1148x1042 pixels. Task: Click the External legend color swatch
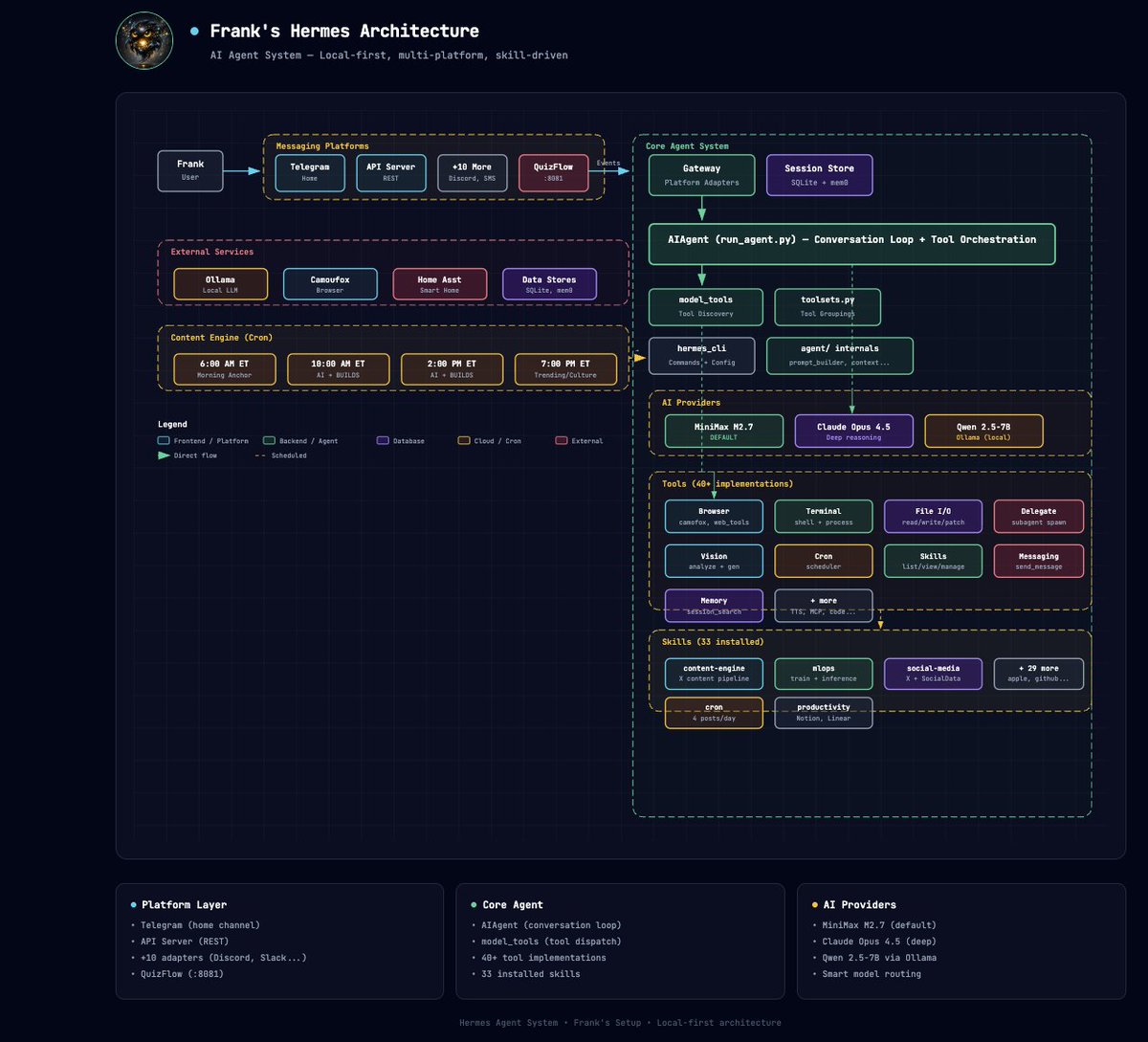[562, 441]
